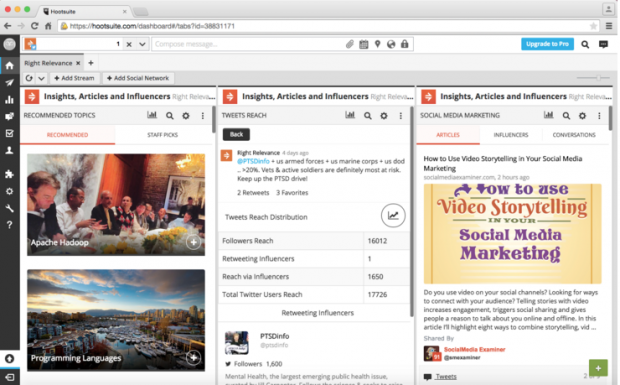Open Analytics bar chart icon in sidebar
Image resolution: width=620 pixels, height=385 pixels.
pos(9,100)
